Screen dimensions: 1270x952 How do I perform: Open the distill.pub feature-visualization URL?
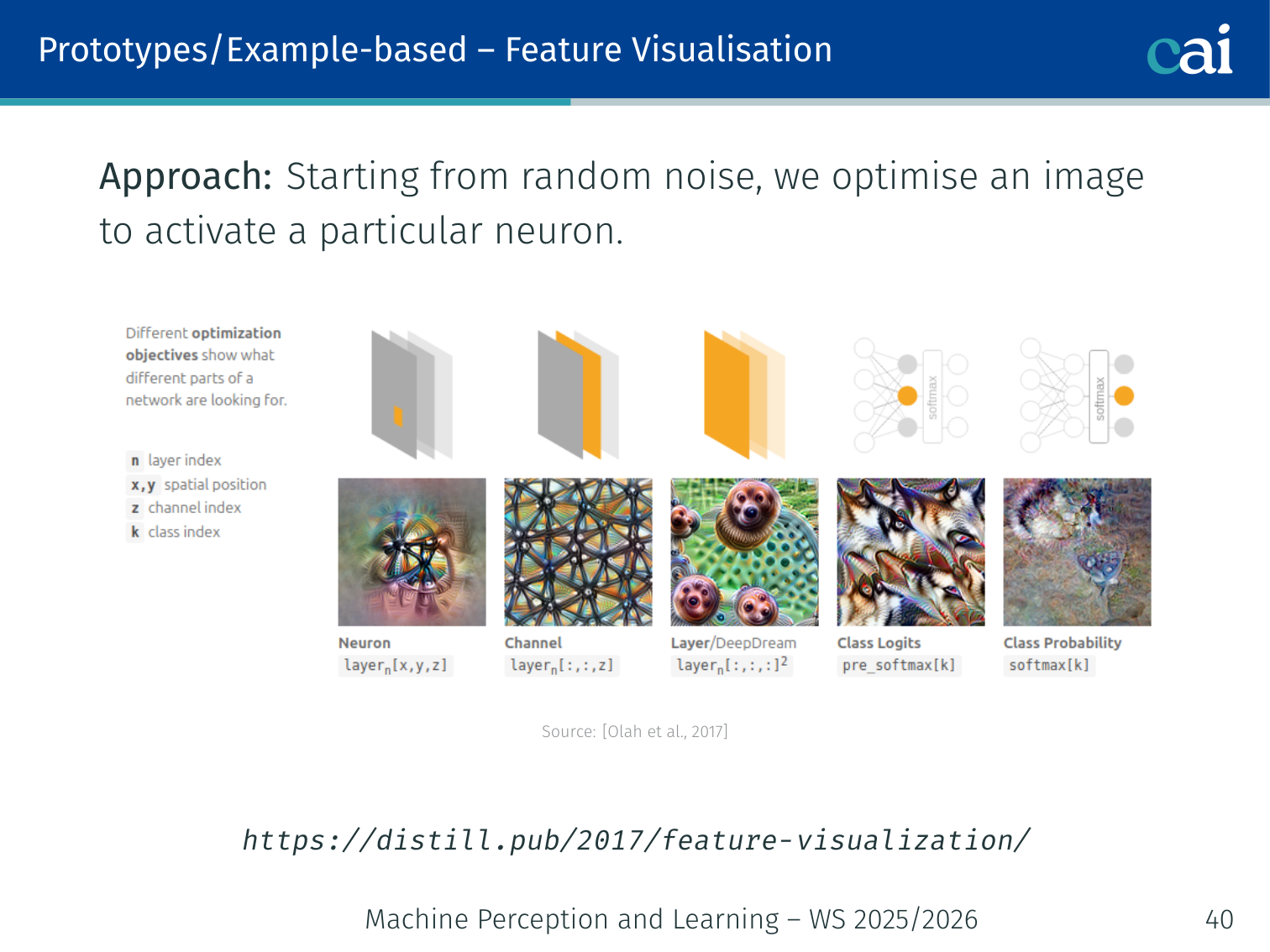pos(635,840)
